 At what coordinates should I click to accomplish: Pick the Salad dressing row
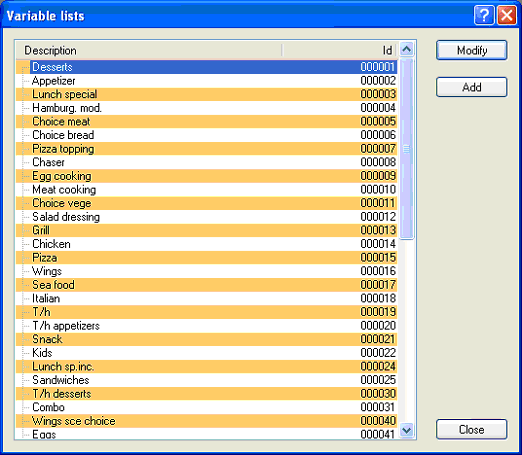[x=207, y=217]
